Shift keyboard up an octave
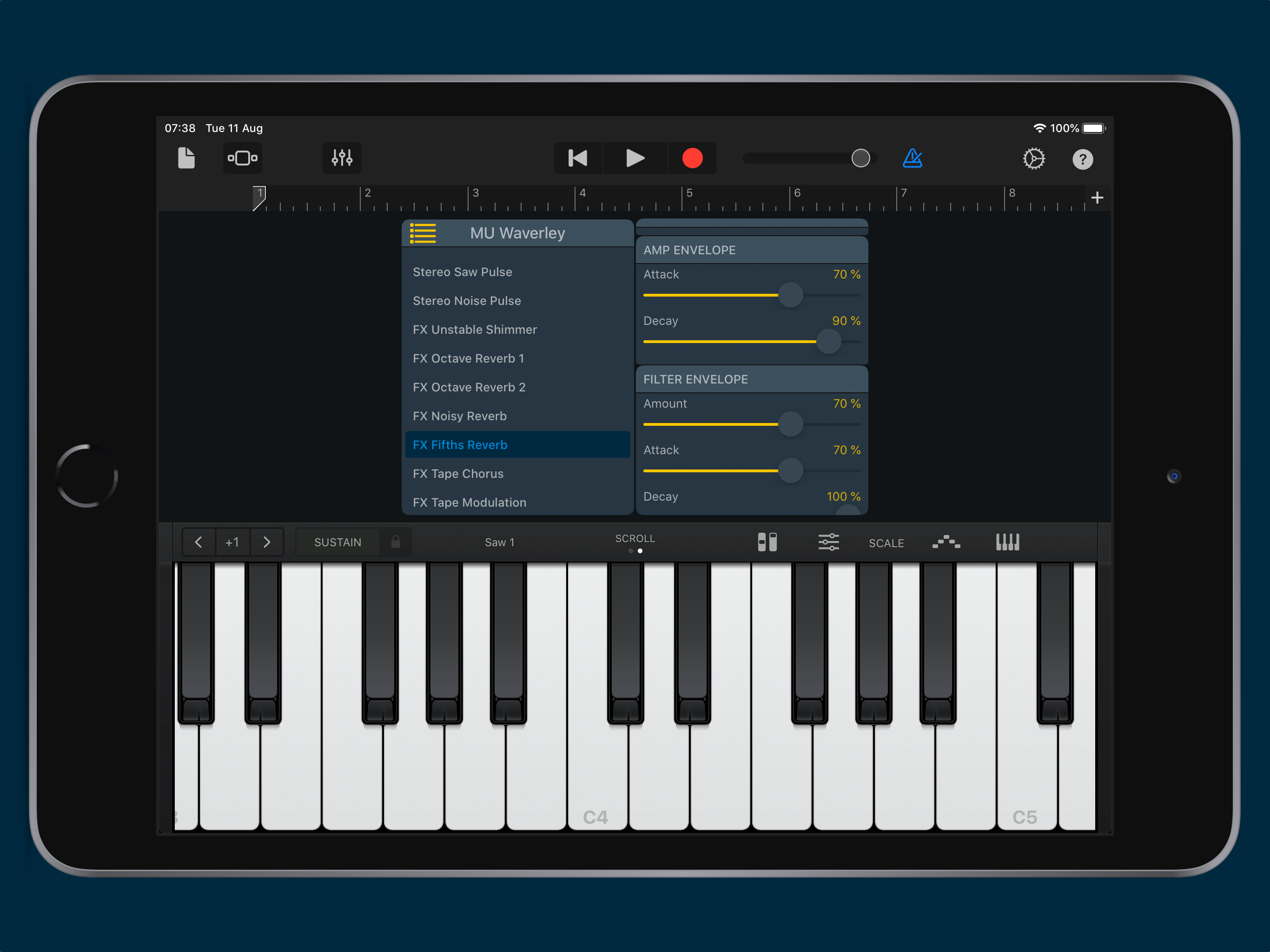1270x952 pixels. (266, 542)
